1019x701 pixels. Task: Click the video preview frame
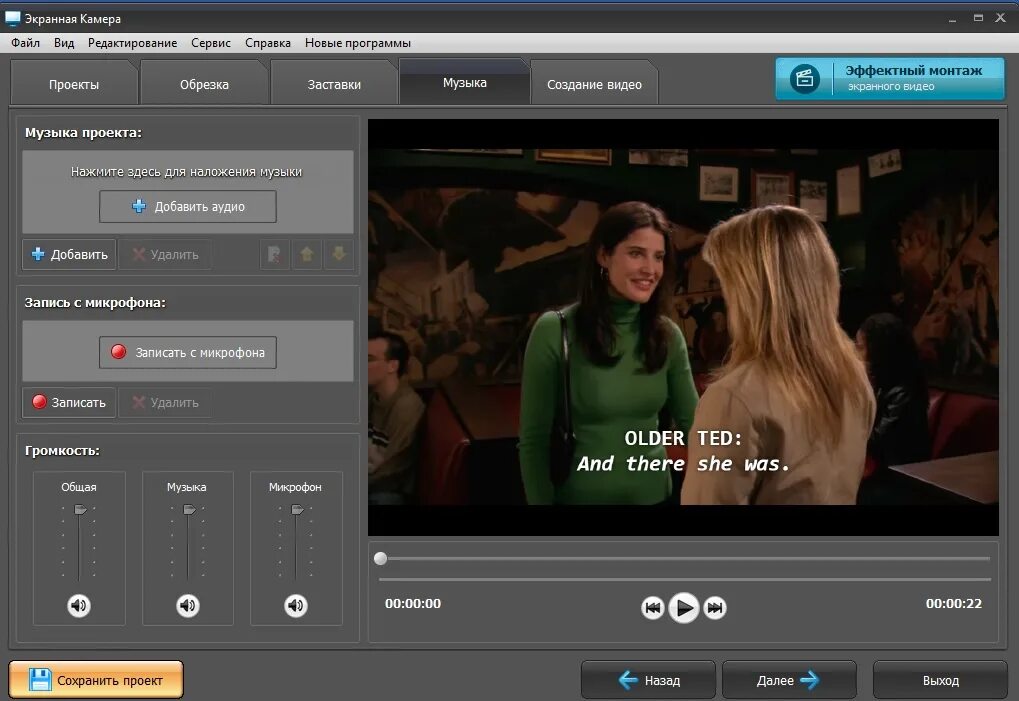pos(683,327)
